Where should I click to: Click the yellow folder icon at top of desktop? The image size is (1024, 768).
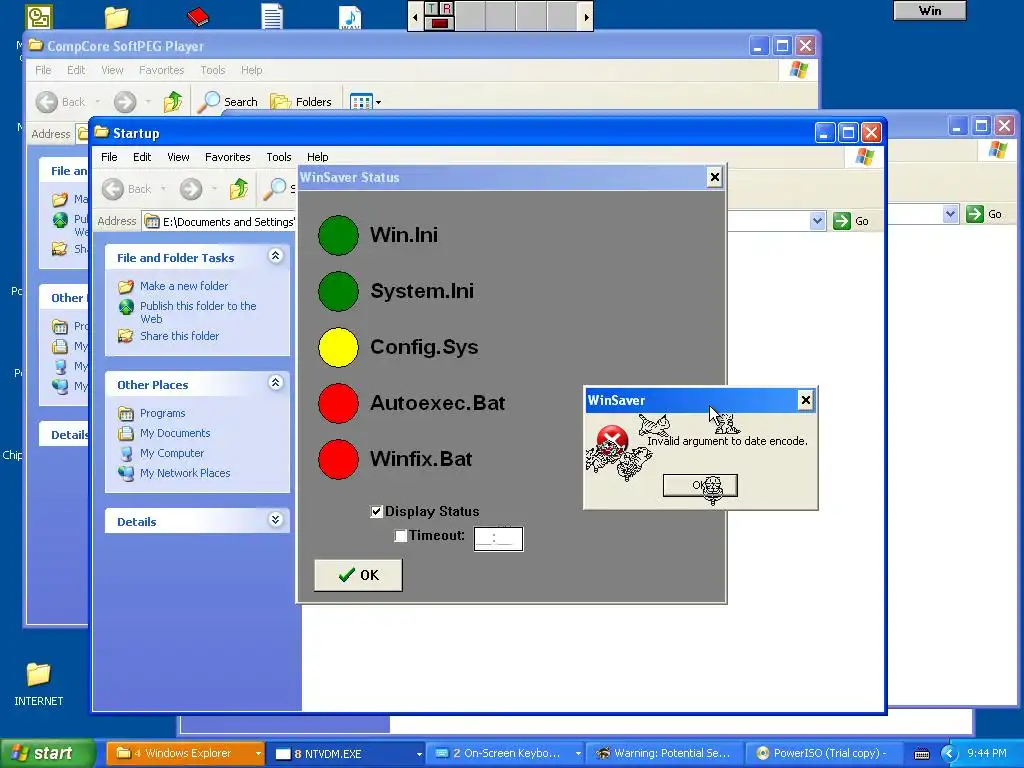coord(116,17)
